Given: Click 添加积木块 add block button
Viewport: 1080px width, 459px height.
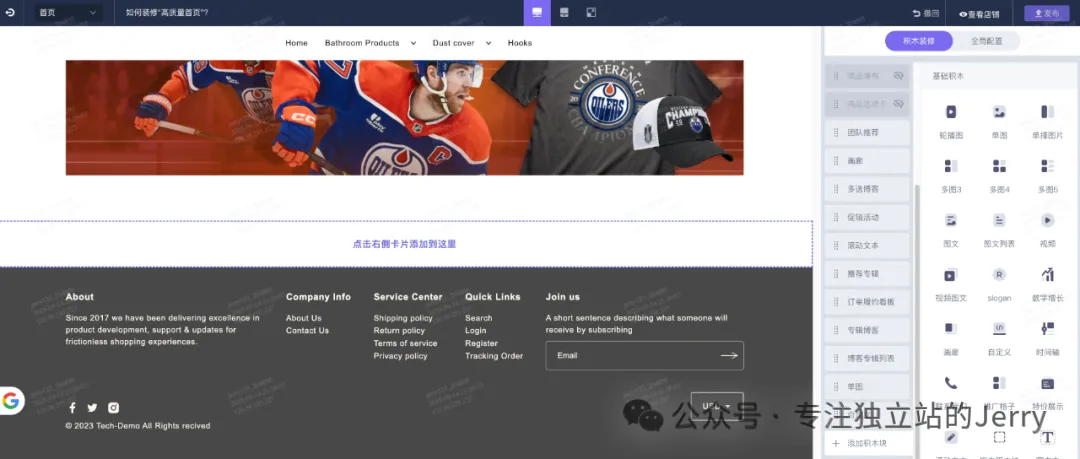Looking at the screenshot, I should coord(867,443).
